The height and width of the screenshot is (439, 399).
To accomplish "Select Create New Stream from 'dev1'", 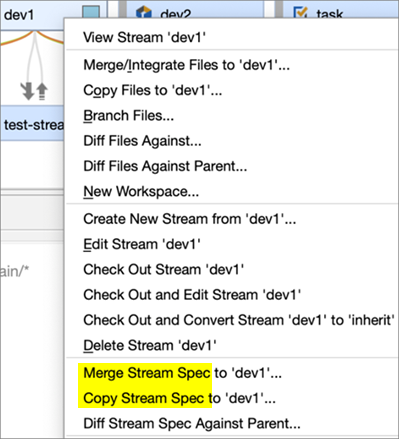I will tap(190, 219).
